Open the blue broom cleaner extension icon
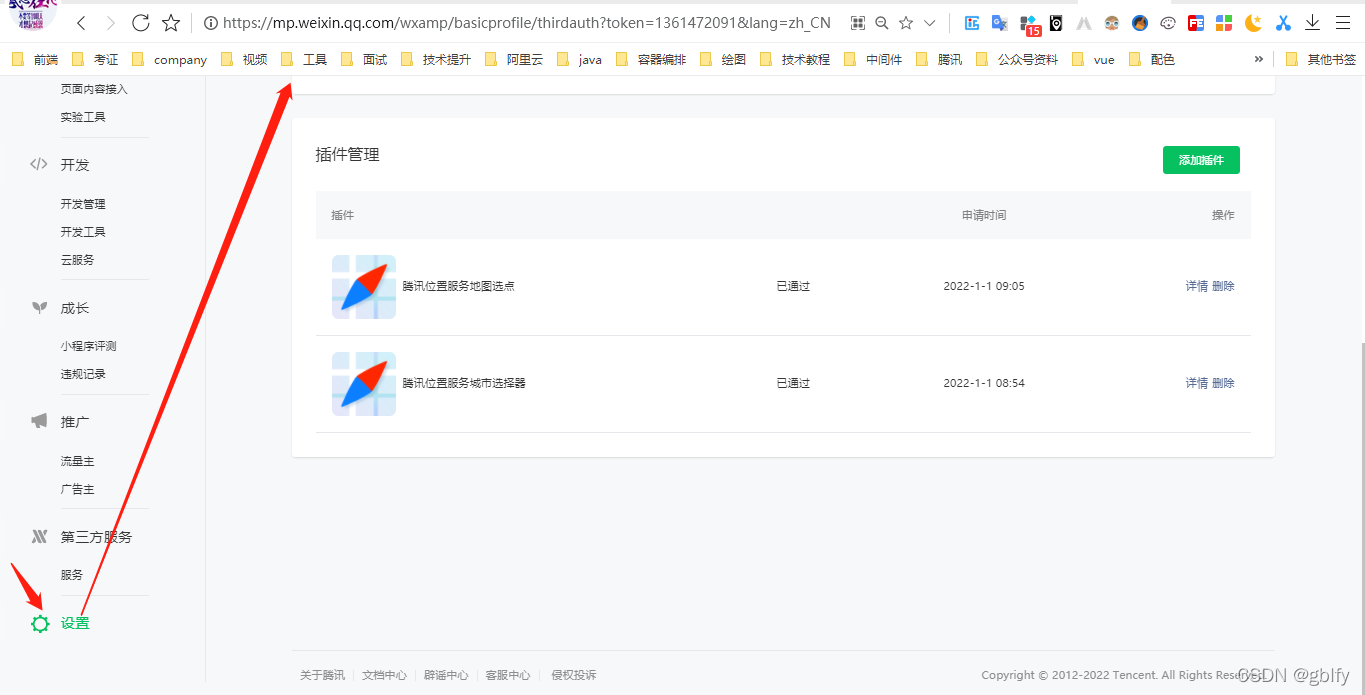This screenshot has width=1365, height=695. (1140, 22)
